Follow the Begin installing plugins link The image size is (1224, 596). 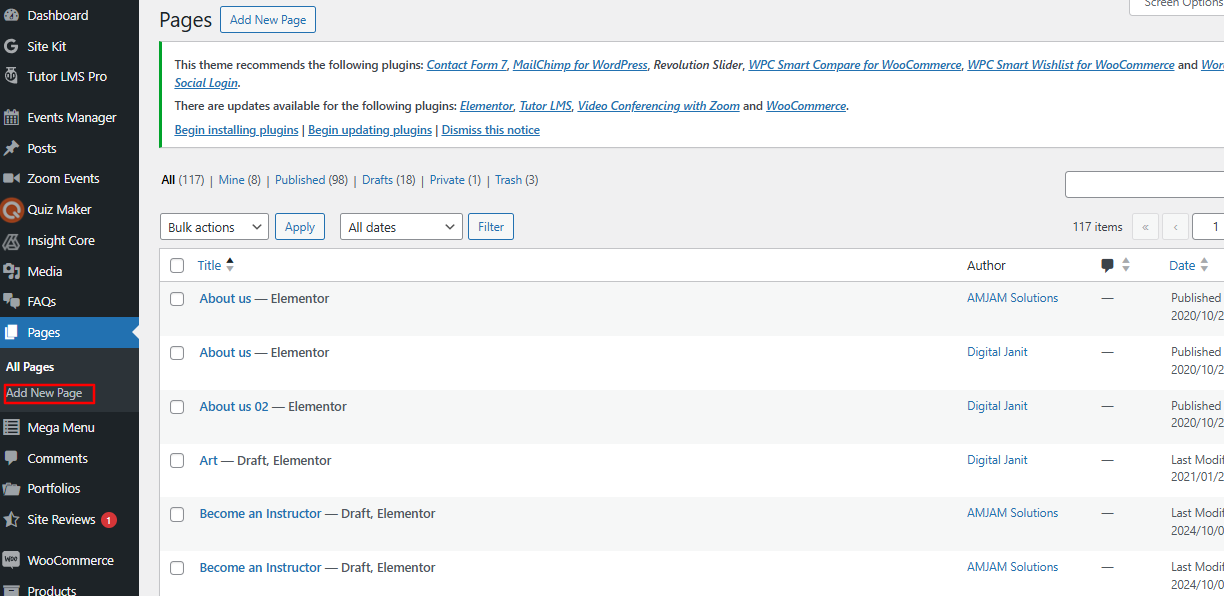(236, 130)
